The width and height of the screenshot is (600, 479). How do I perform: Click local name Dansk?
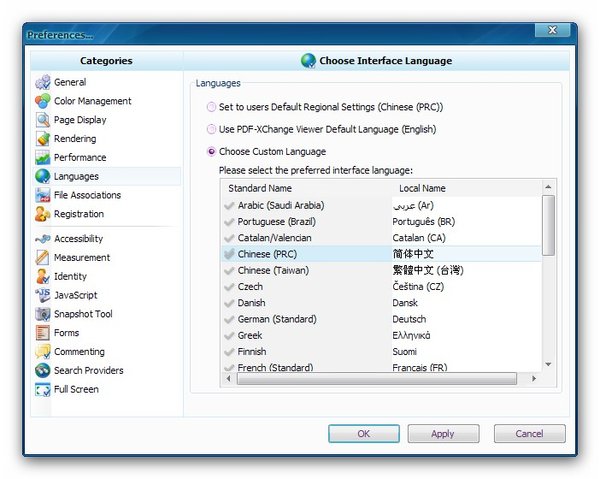[x=405, y=303]
